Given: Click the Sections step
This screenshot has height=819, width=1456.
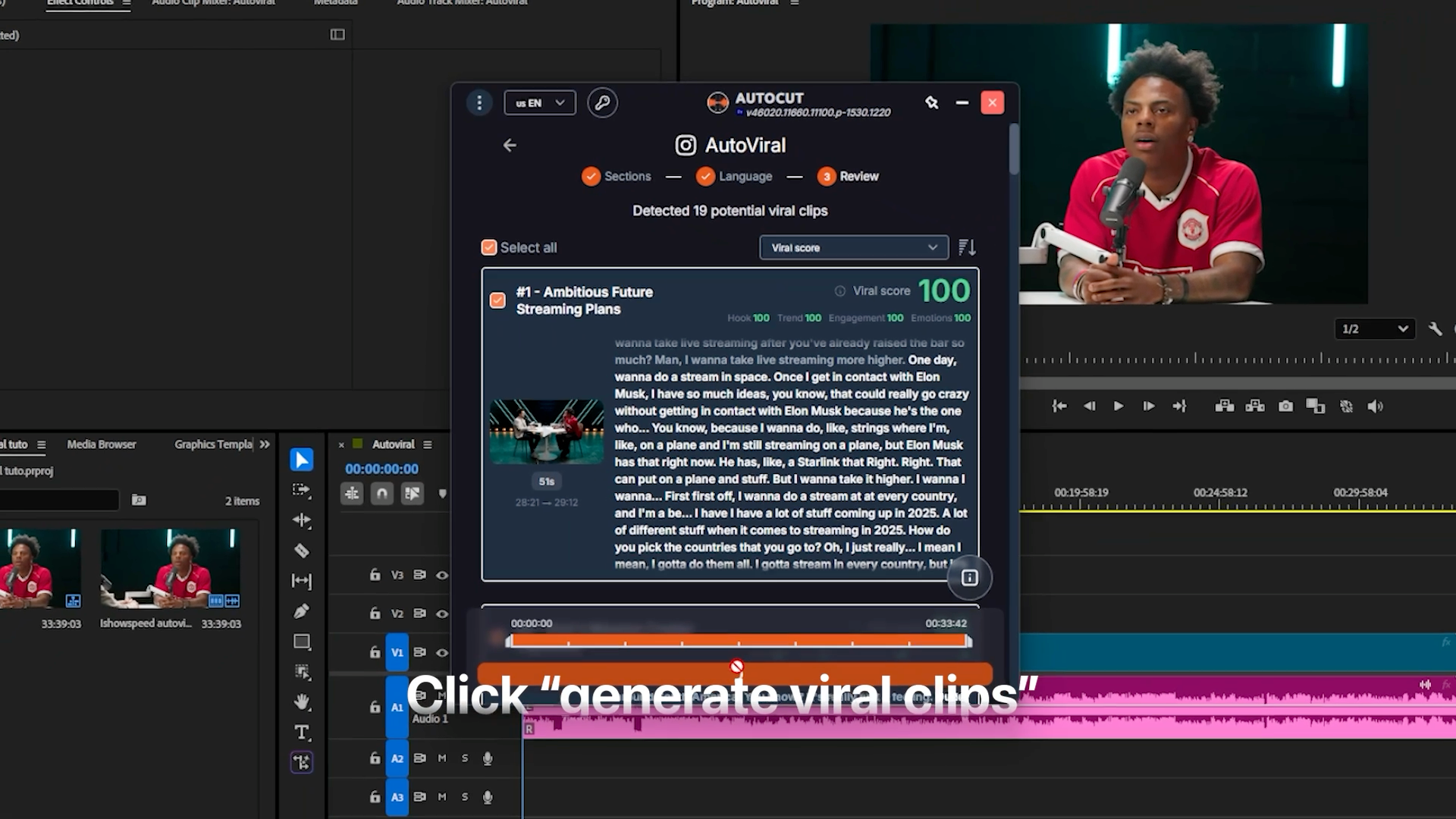Looking at the screenshot, I should pos(616,176).
